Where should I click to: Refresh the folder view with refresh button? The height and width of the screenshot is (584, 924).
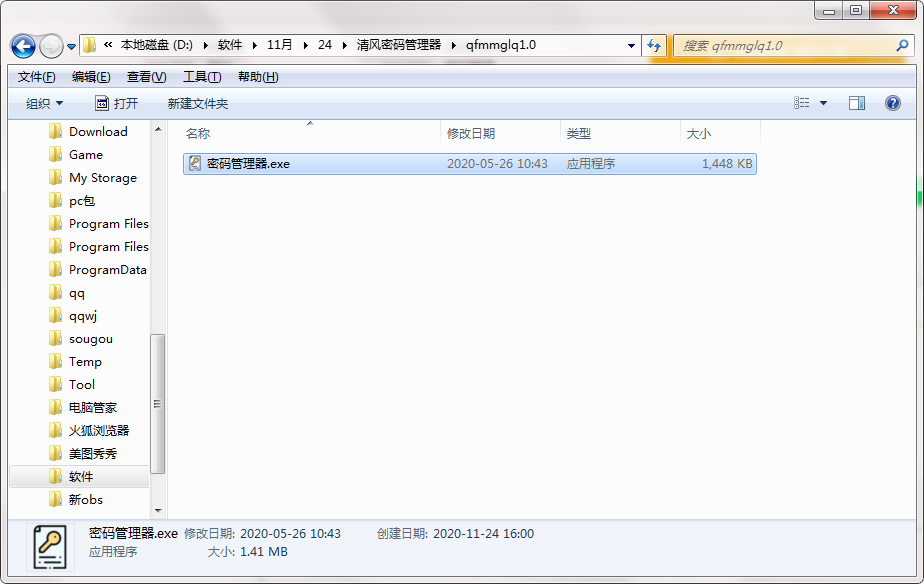tap(654, 45)
